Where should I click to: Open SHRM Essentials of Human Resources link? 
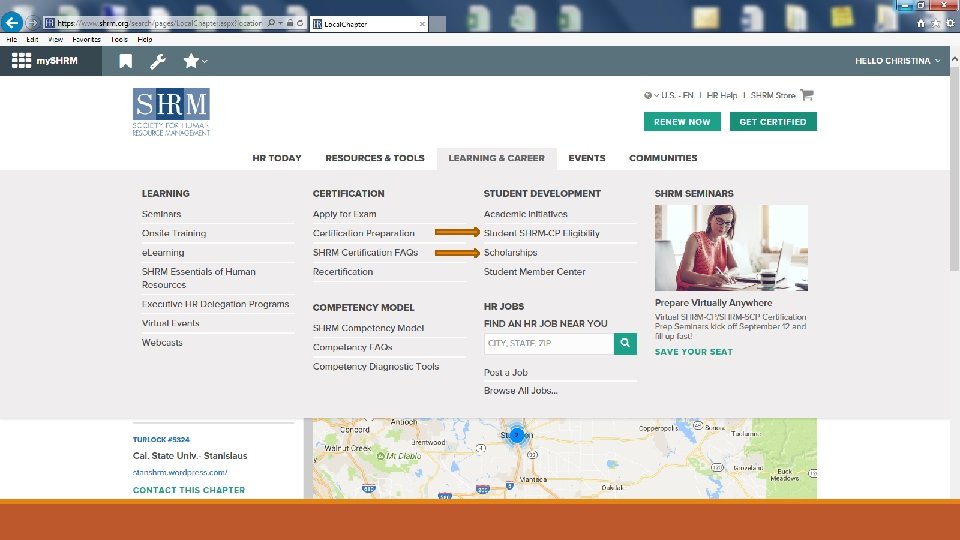coord(199,278)
